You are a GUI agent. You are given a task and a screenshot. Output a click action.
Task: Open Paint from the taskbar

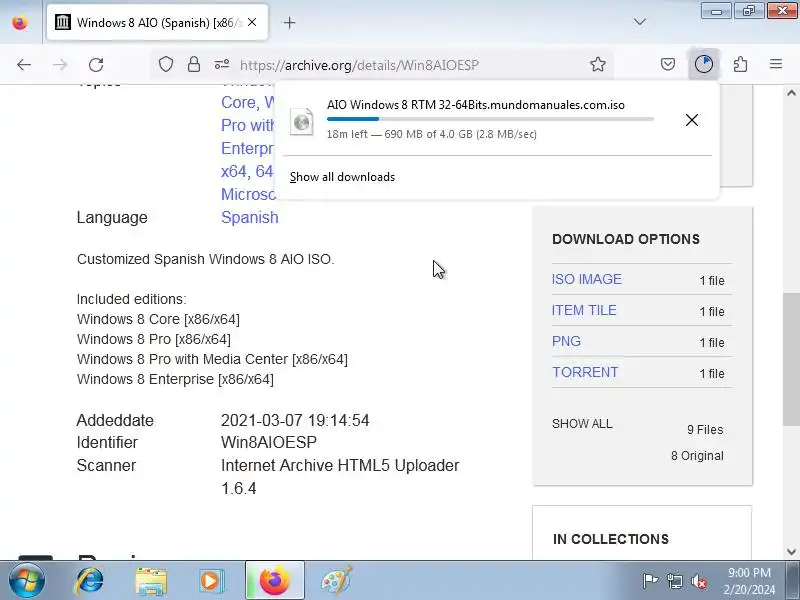click(x=337, y=581)
